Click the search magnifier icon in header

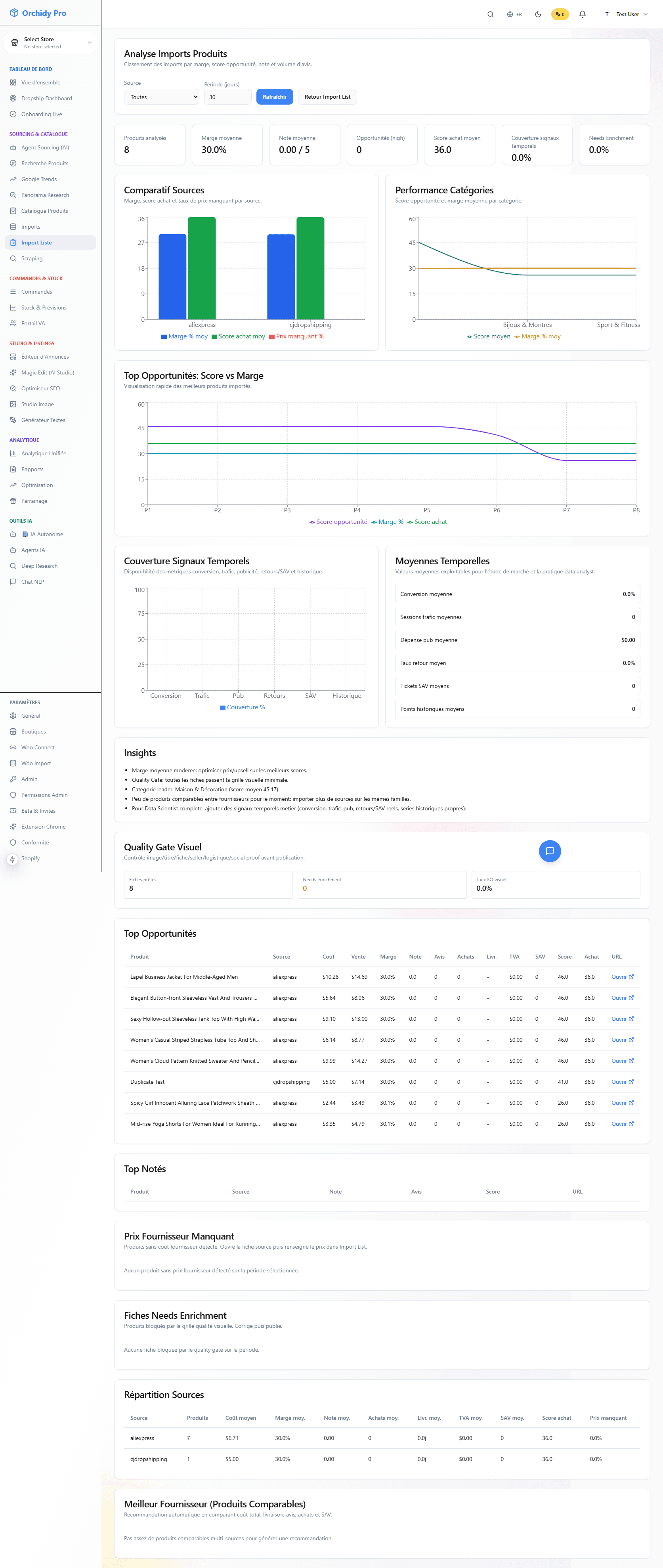[x=490, y=15]
